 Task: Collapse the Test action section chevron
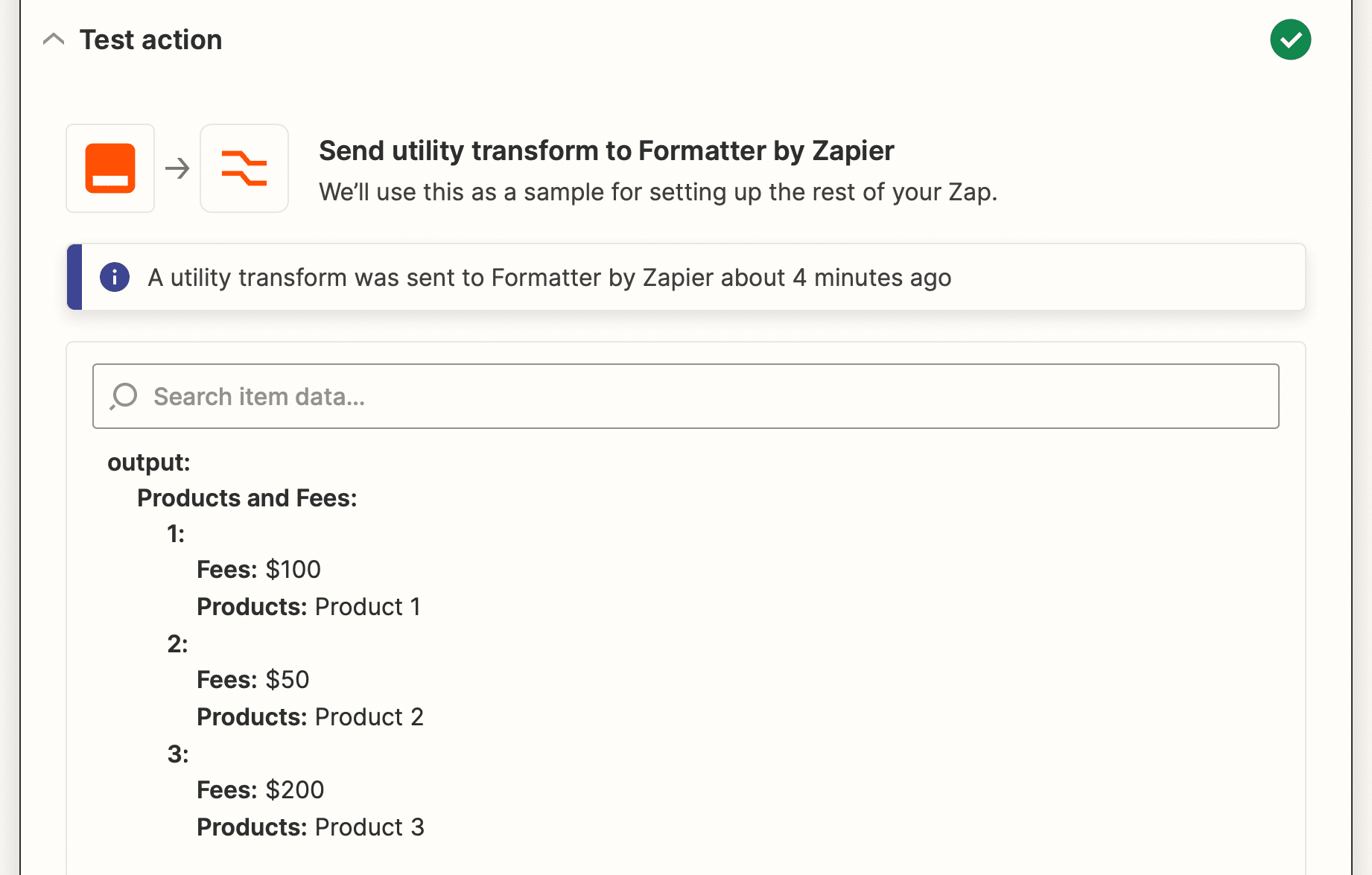(x=54, y=39)
